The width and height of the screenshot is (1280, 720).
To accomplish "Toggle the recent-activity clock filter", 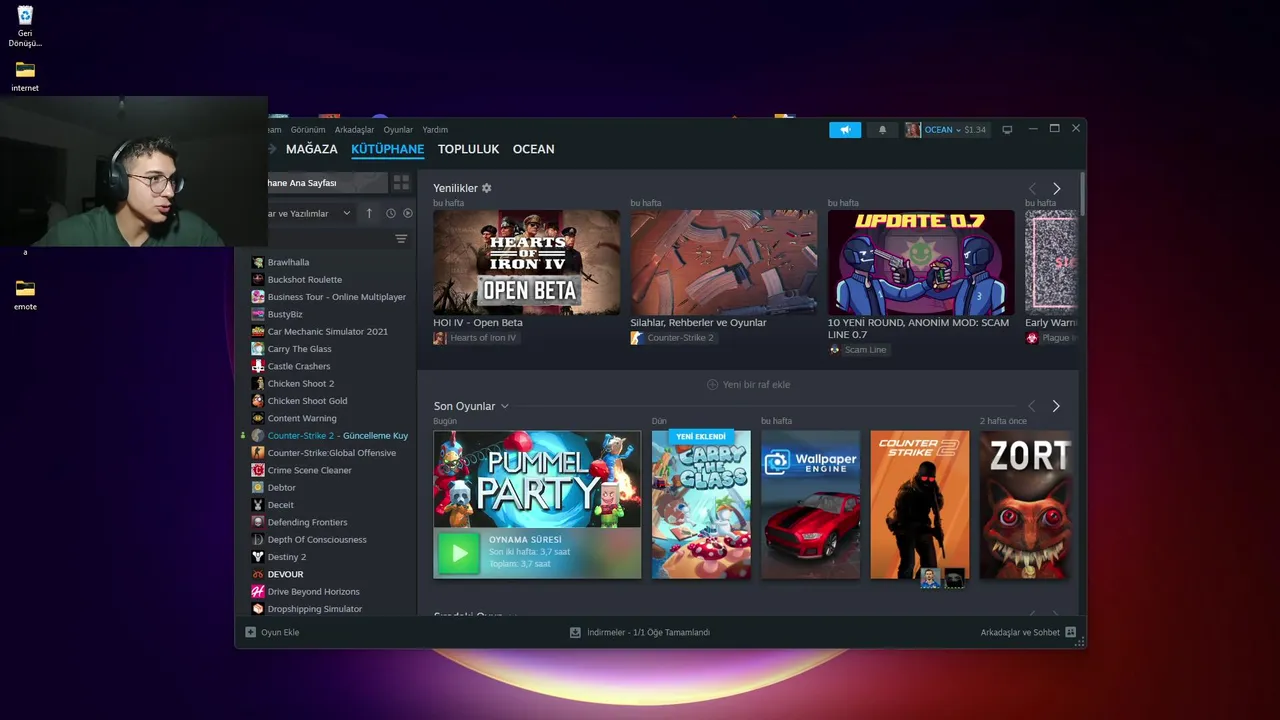I will tap(391, 213).
